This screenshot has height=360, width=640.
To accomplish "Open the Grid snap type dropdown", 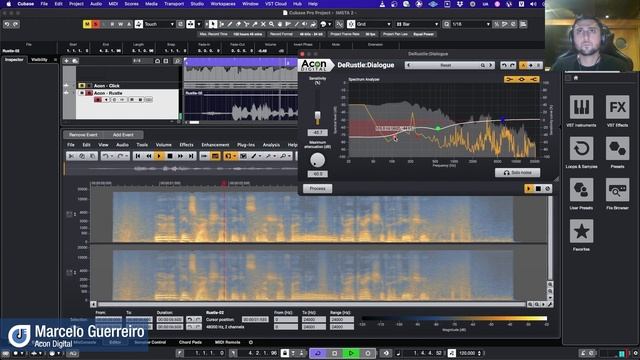I will tap(374, 24).
